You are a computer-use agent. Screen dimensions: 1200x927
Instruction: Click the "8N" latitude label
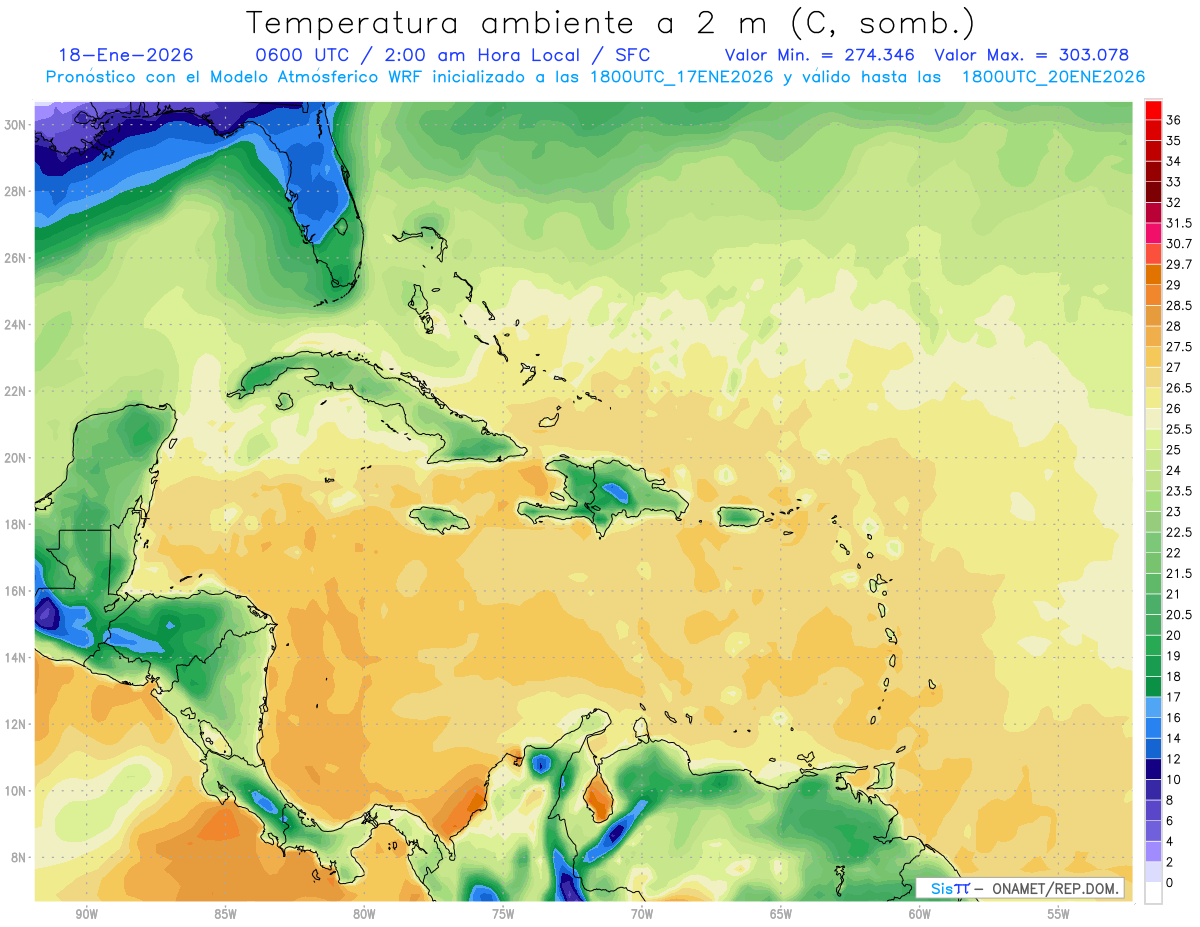click(20, 858)
